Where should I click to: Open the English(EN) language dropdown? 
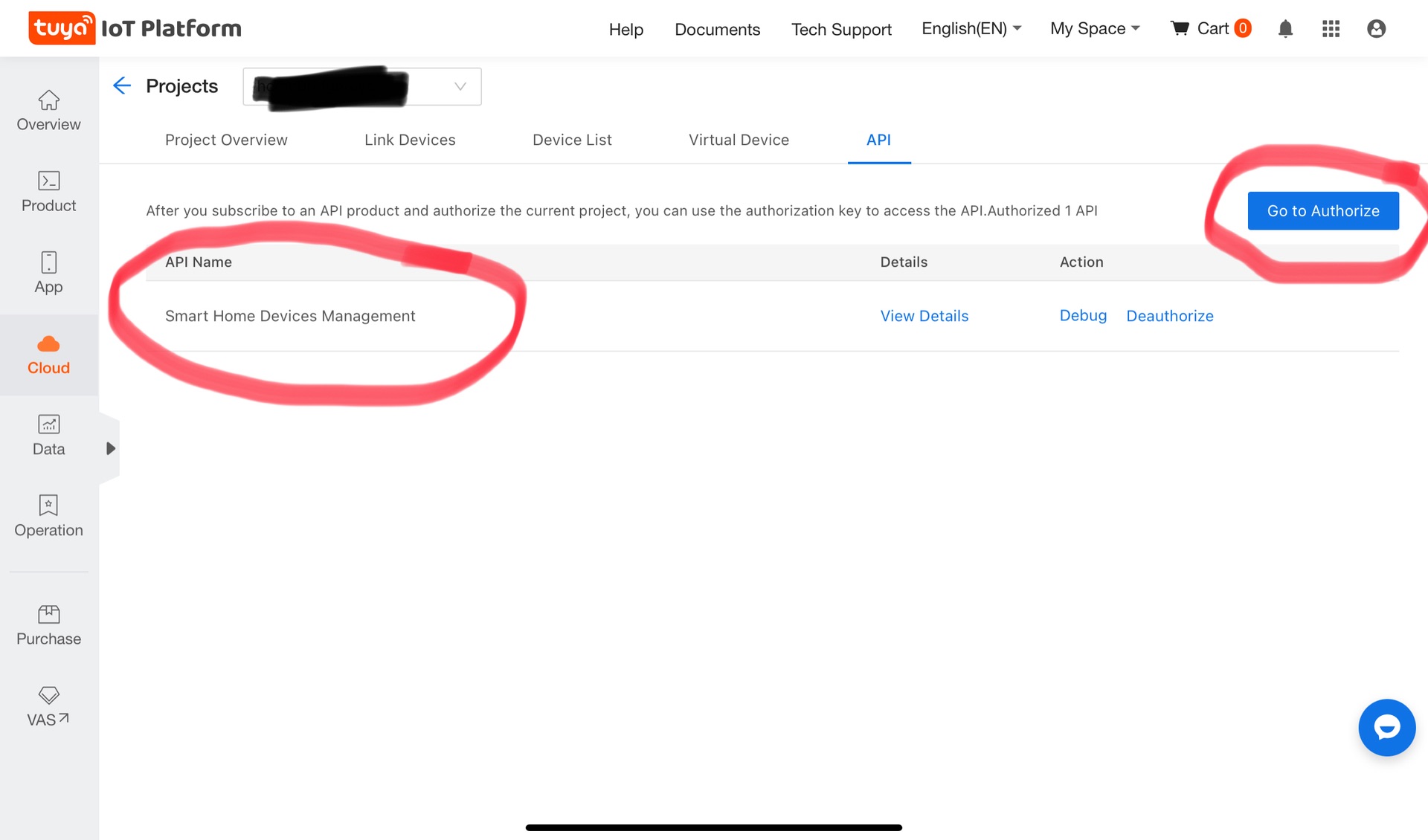click(971, 29)
